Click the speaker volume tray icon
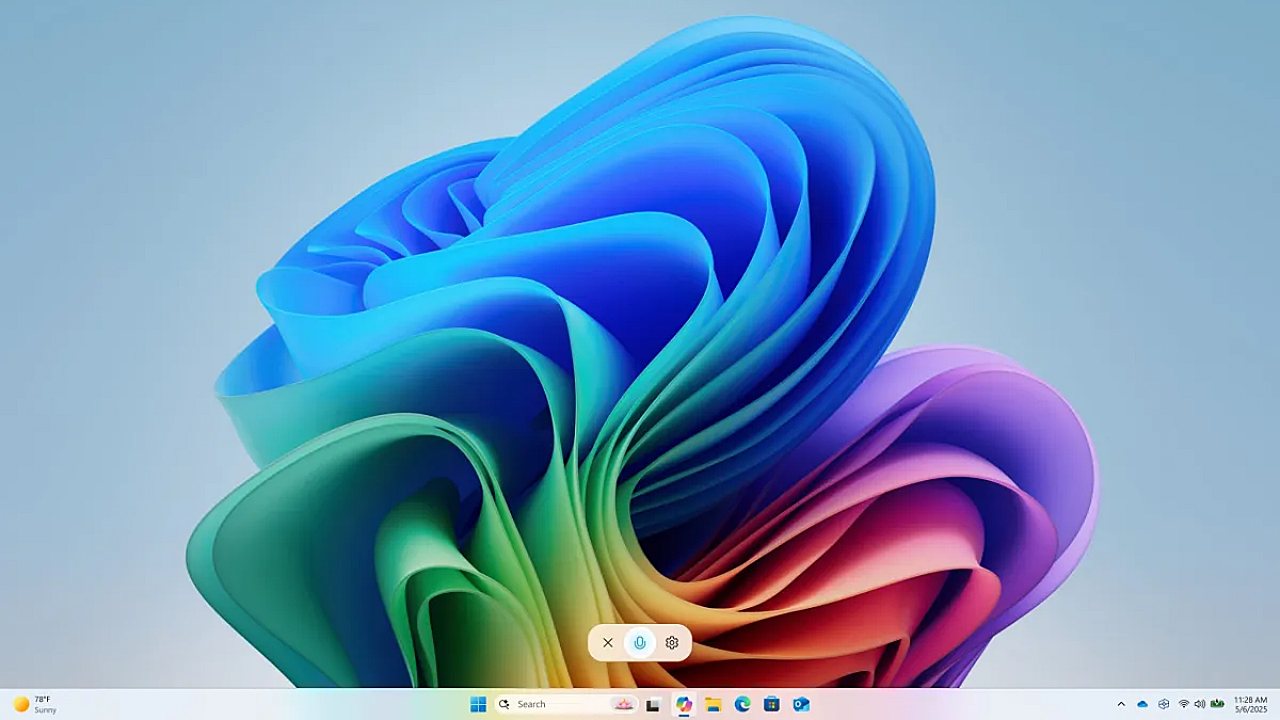The width and height of the screenshot is (1280, 720). click(x=1200, y=704)
